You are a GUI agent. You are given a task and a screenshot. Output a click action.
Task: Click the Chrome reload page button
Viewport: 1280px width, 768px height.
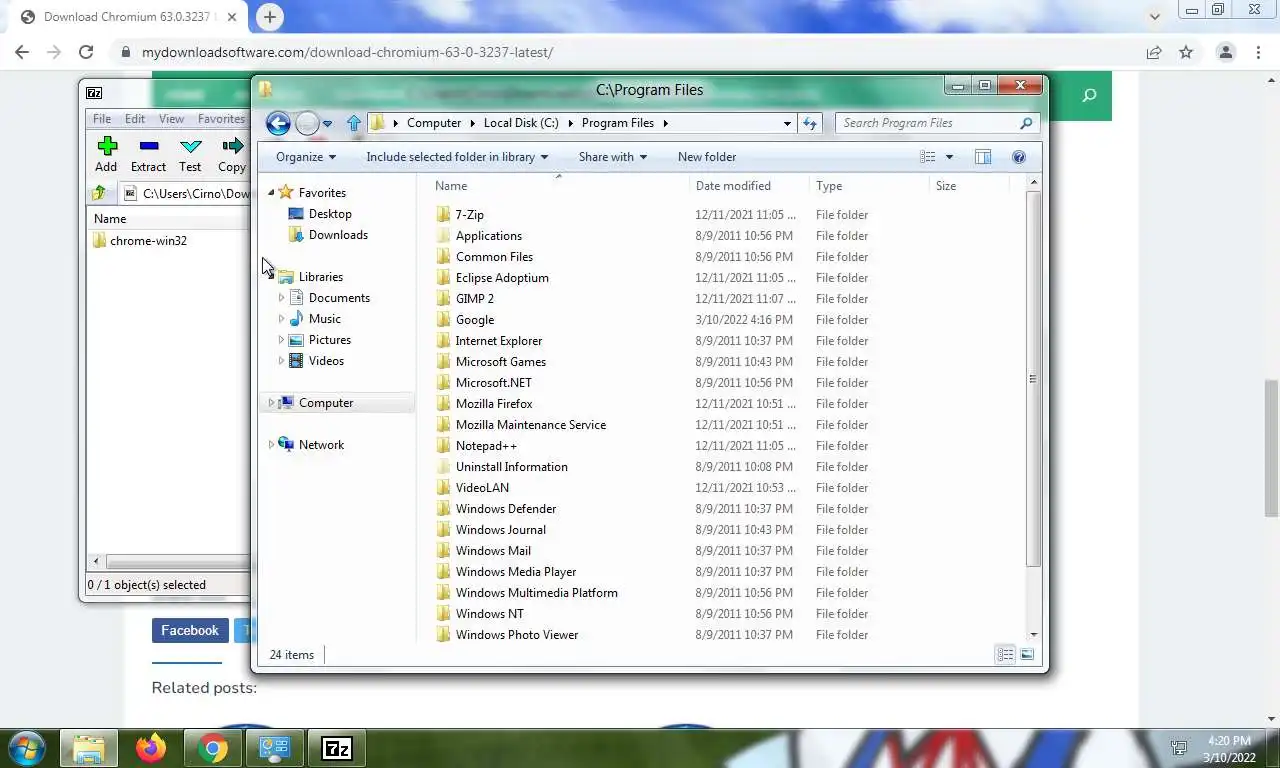86,52
